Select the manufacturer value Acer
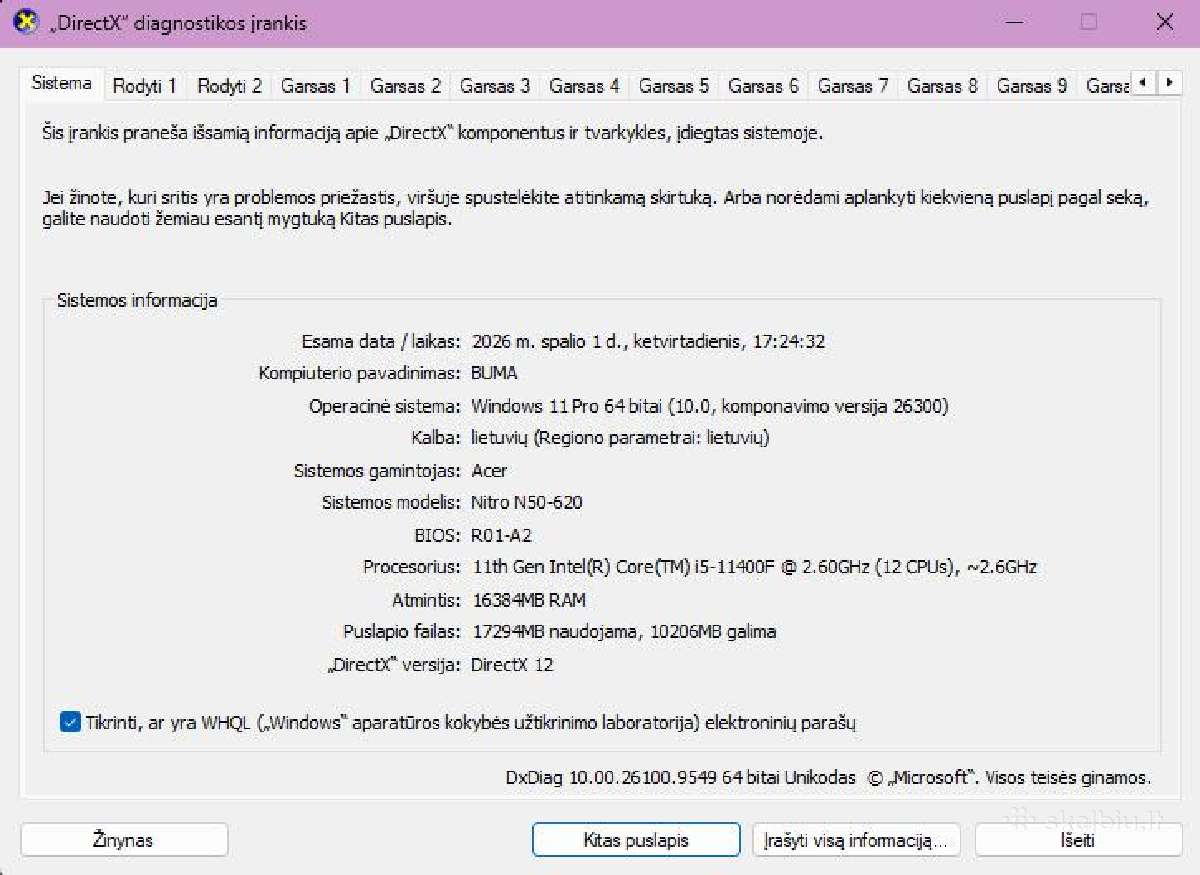Viewport: 1200px width, 875px height. pos(489,470)
